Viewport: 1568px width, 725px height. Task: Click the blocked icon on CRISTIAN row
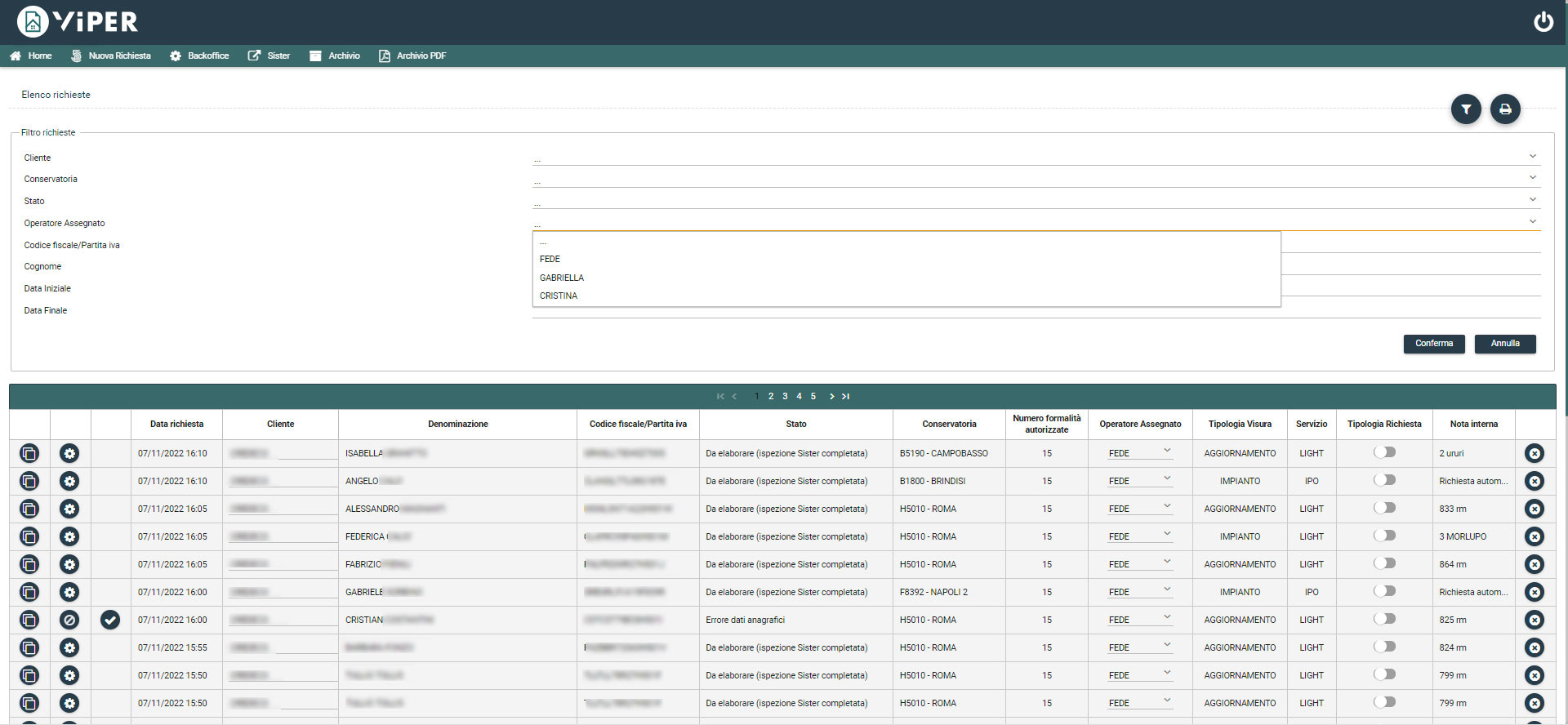pos(69,620)
